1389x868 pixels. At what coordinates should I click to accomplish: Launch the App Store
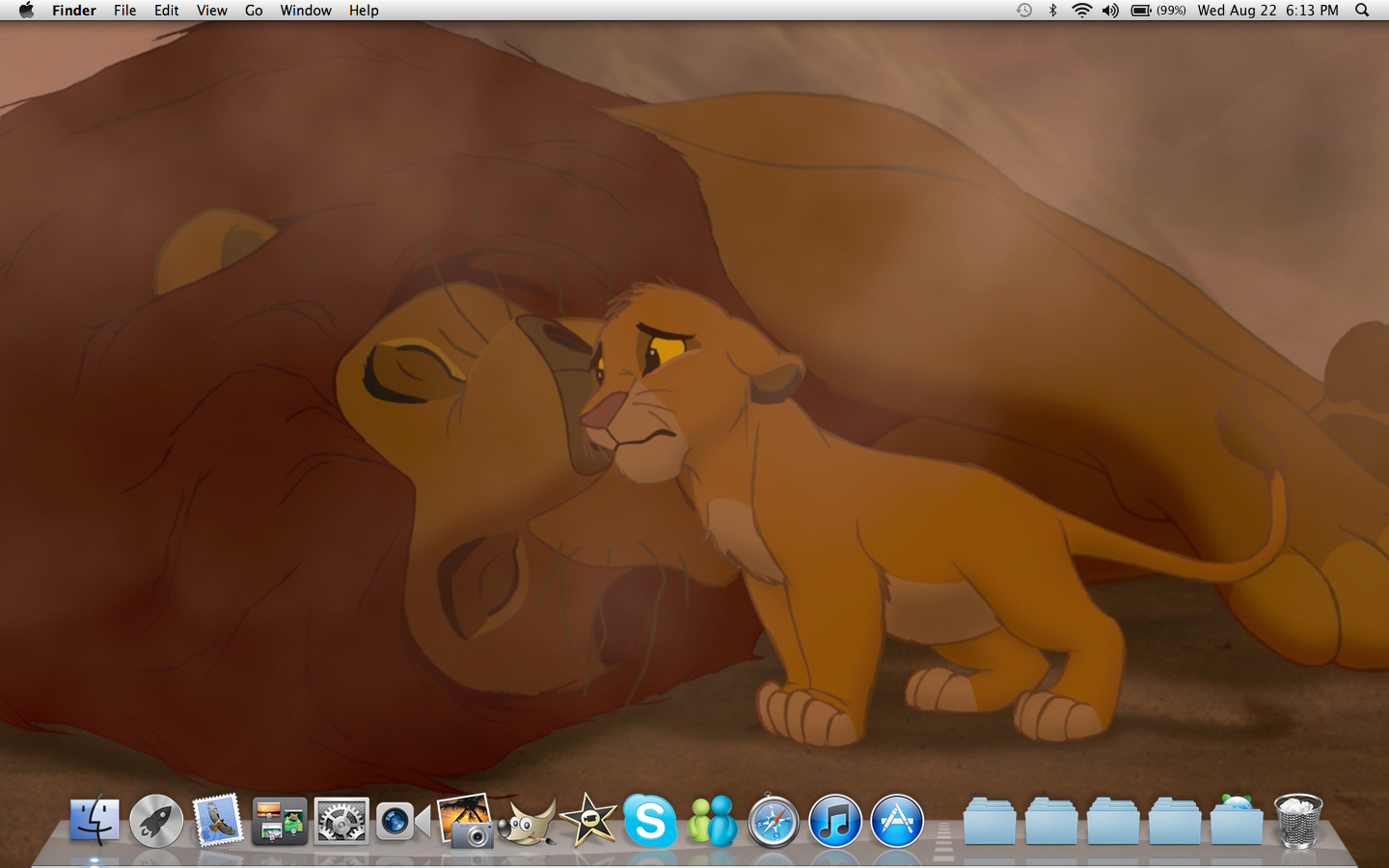pos(897,822)
